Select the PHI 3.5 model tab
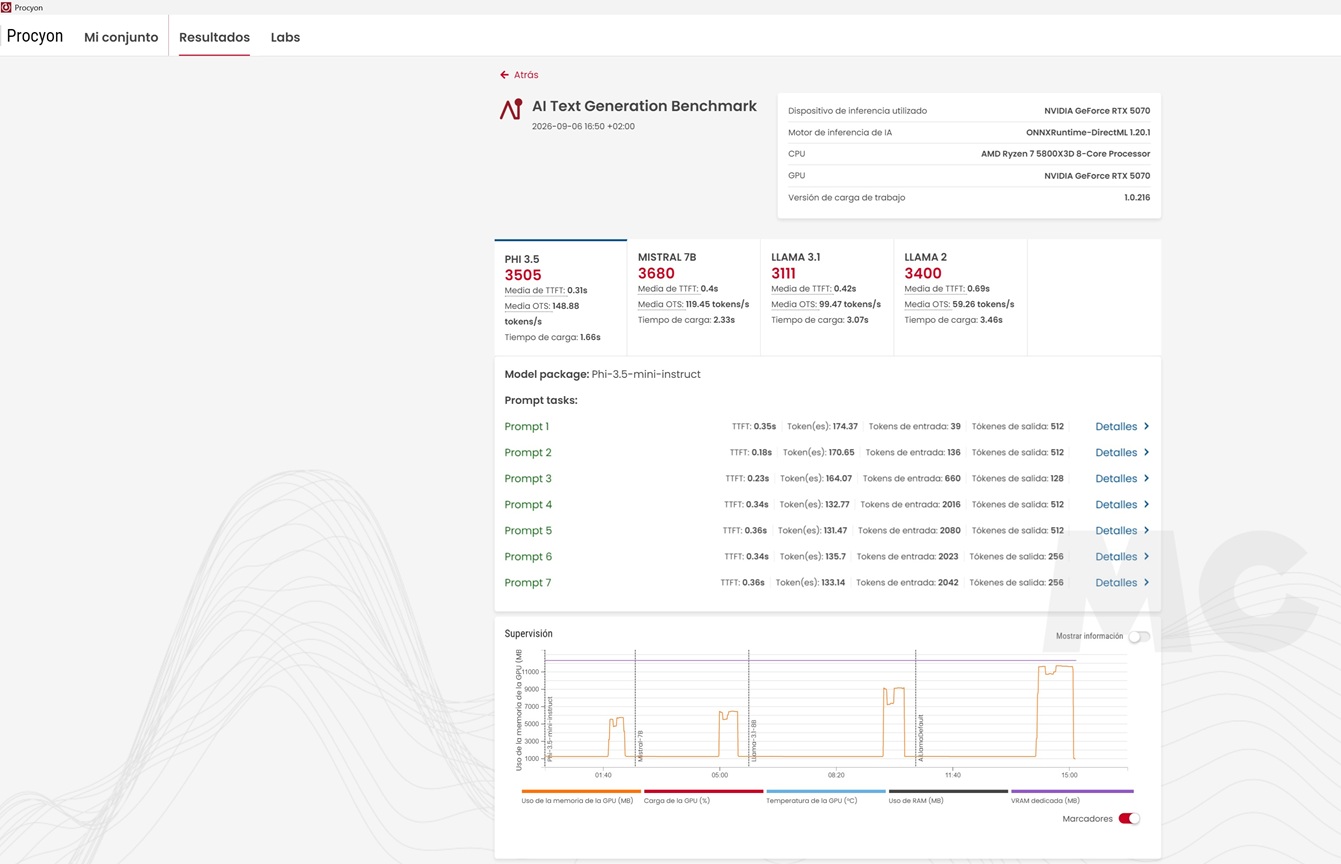 (x=560, y=297)
